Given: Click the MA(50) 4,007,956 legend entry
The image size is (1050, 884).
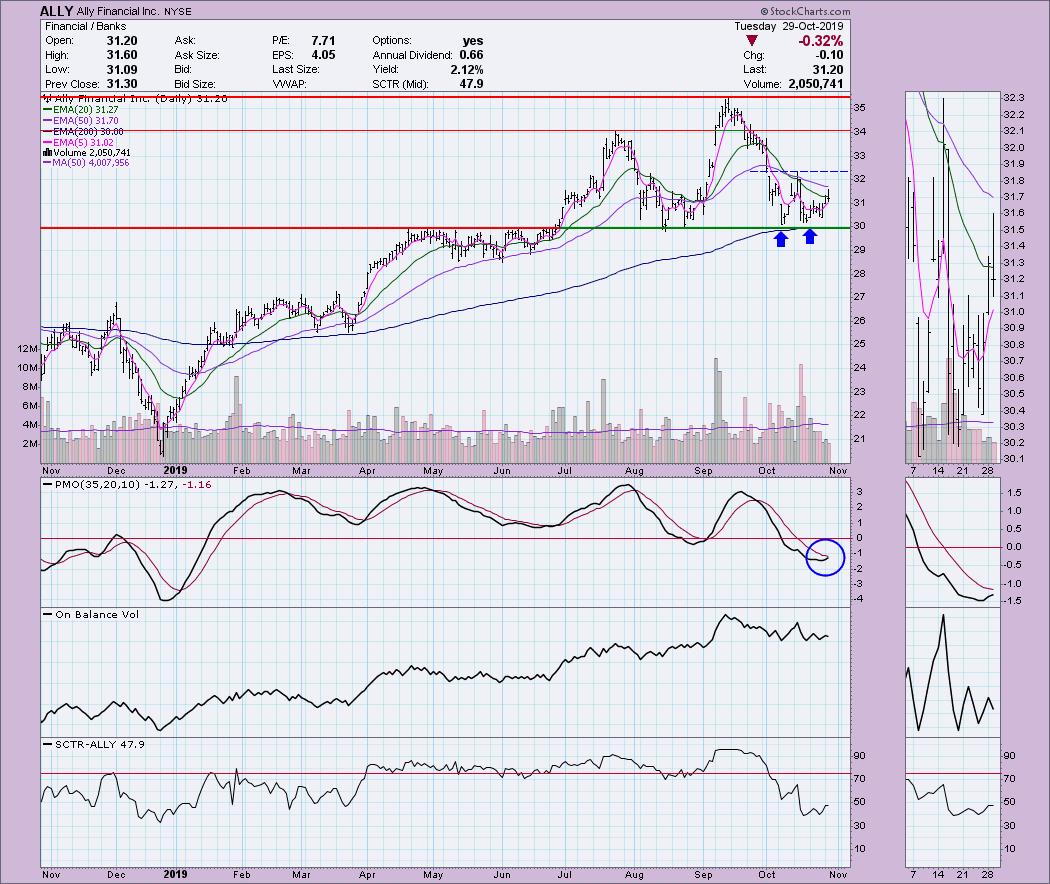Looking at the screenshot, I should pos(86,163).
